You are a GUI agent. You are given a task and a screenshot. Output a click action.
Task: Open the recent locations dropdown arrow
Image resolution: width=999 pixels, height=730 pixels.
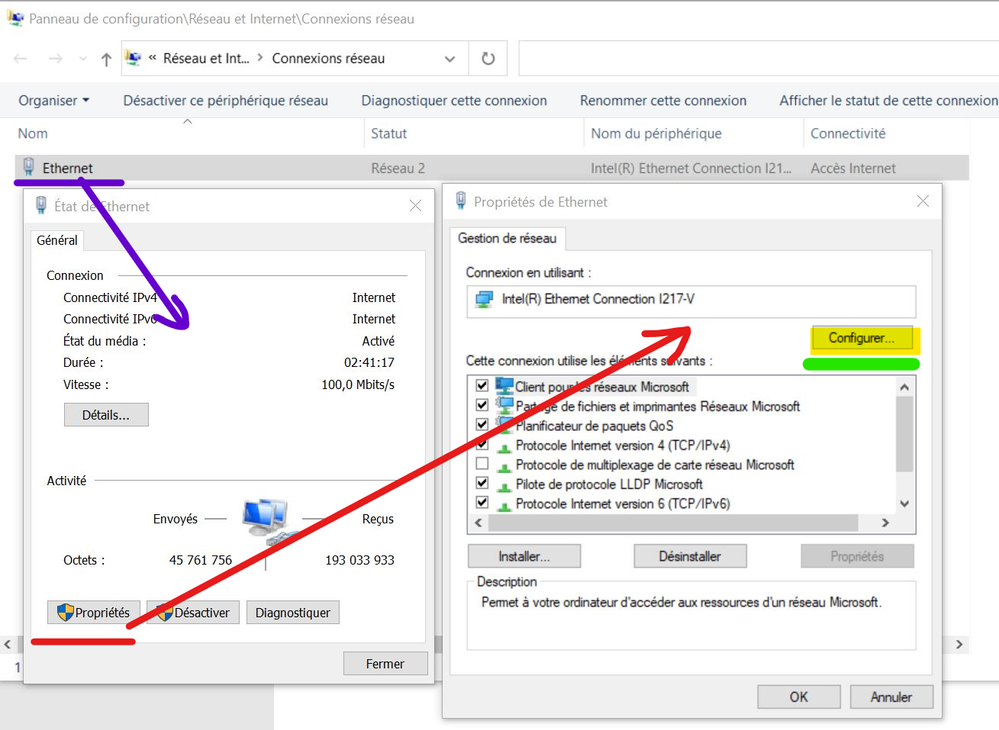coord(81,59)
